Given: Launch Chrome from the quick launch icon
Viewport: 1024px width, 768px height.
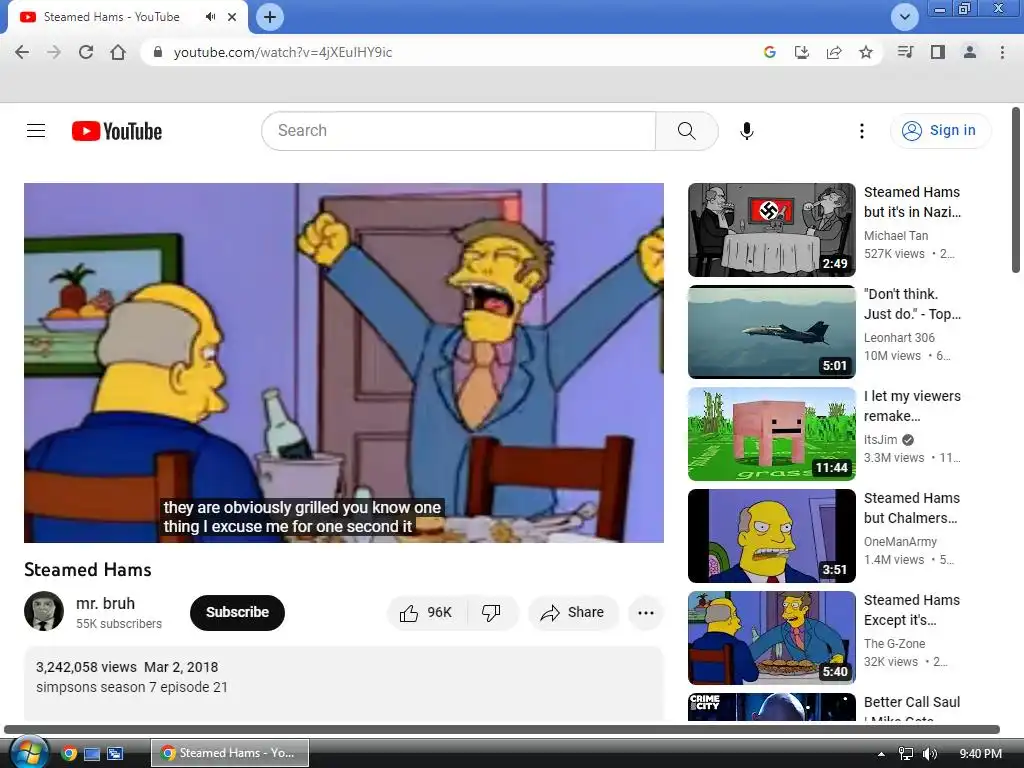Looking at the screenshot, I should [69, 754].
